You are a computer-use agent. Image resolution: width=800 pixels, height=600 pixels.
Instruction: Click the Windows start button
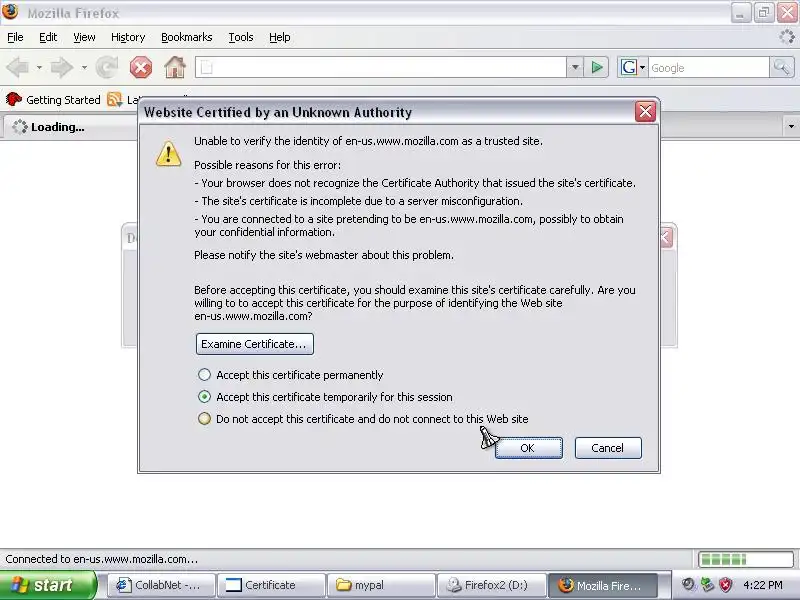click(48, 585)
